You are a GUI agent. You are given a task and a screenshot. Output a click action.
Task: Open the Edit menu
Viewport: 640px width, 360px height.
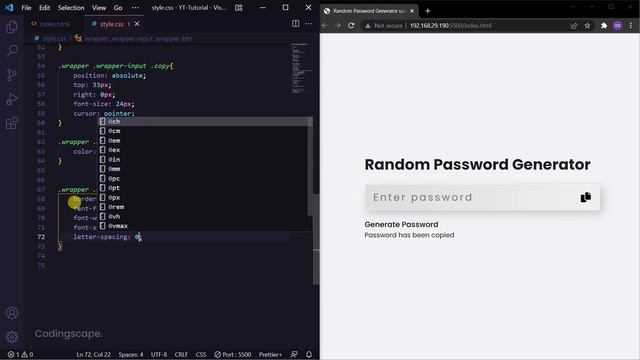pyautogui.click(x=44, y=7)
